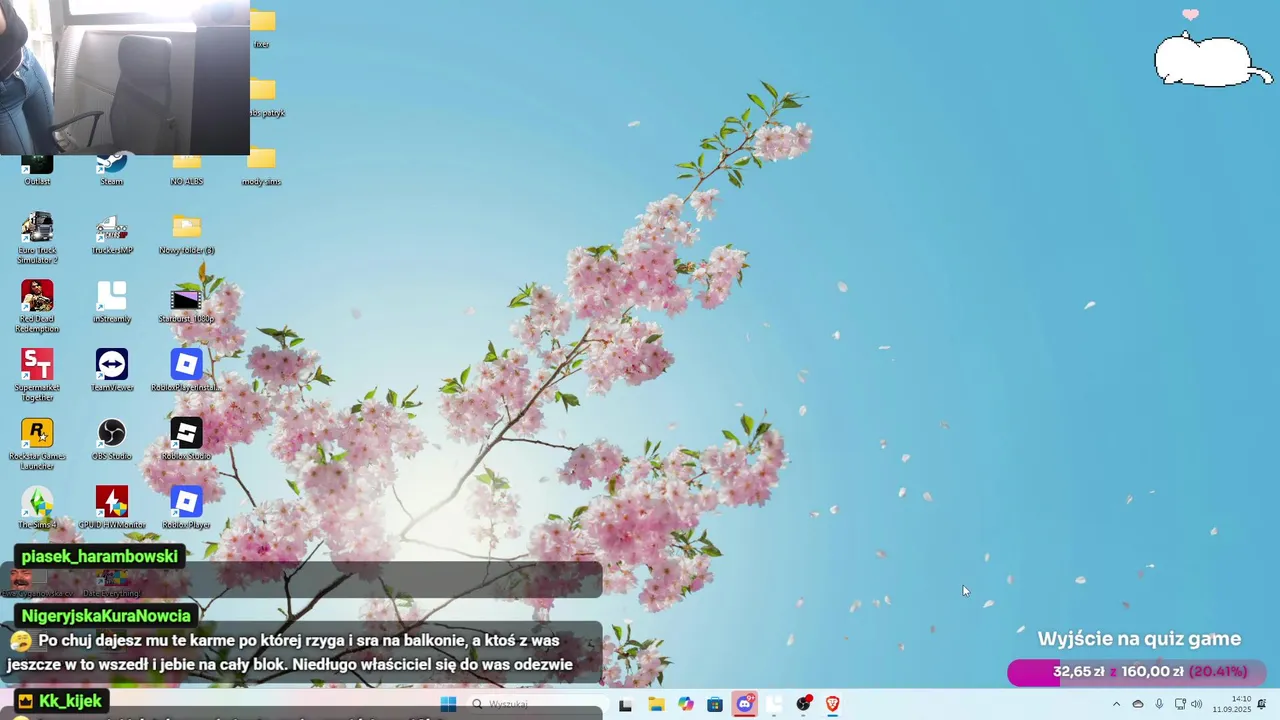Open the Roblox Studio desktop shortcut
Image resolution: width=1280 pixels, height=720 pixels.
186,439
